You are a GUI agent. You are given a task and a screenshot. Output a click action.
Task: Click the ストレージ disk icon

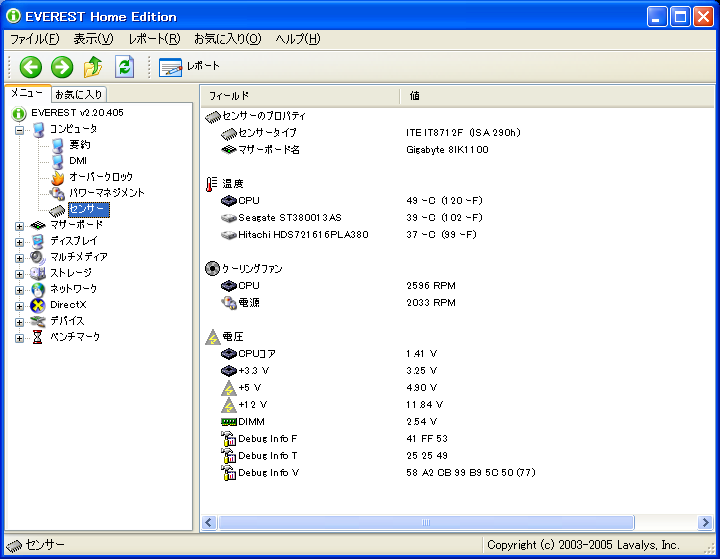coord(38,273)
